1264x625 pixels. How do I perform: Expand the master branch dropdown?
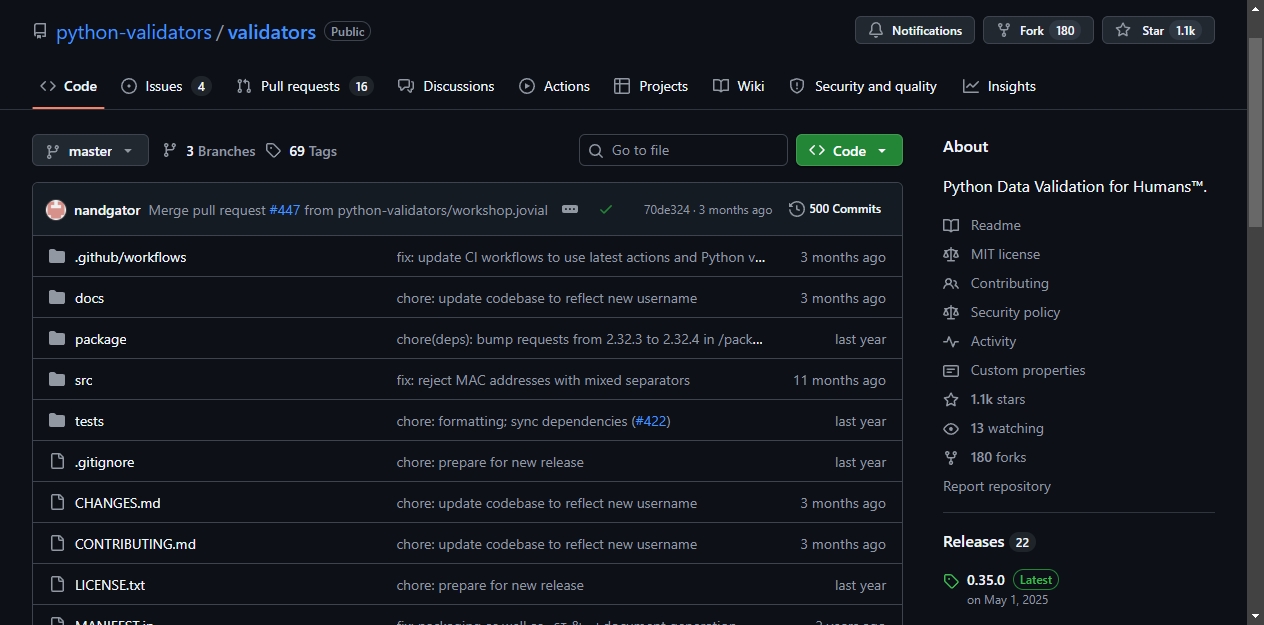[x=90, y=151]
